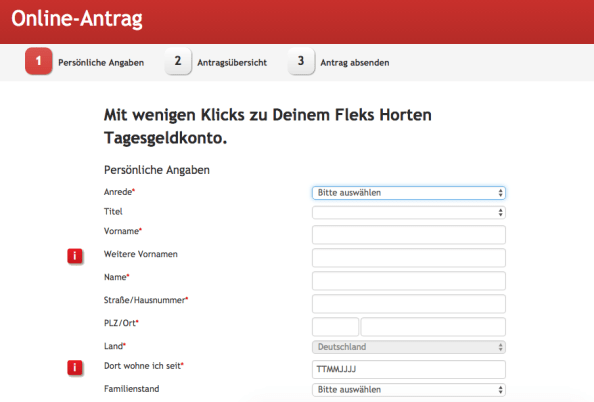Click into the Weitere Vornamen field
Image resolution: width=594 pixels, height=402 pixels.
[x=409, y=258]
